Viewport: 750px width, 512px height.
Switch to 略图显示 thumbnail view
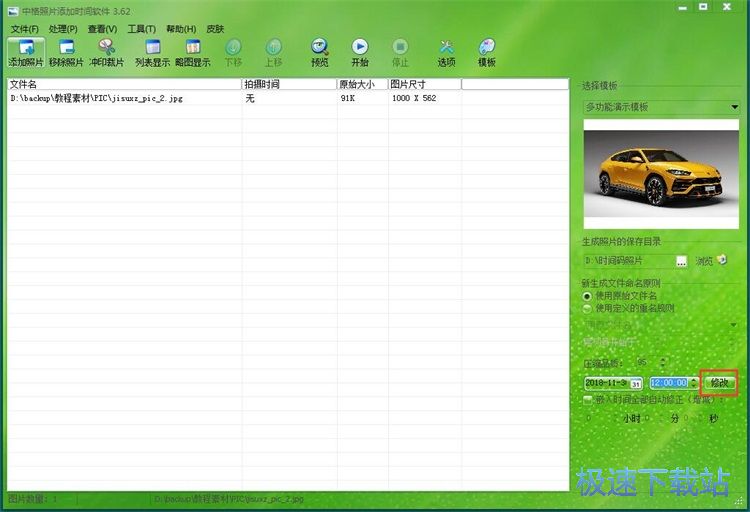193,52
